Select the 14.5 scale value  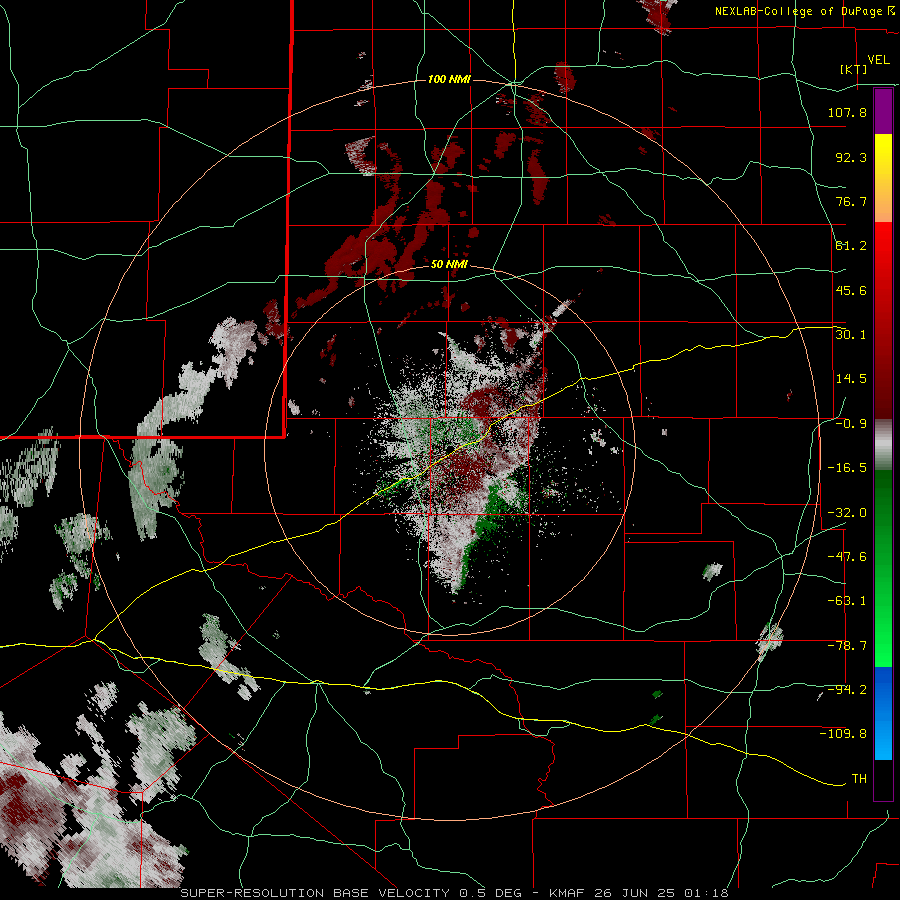click(x=851, y=379)
